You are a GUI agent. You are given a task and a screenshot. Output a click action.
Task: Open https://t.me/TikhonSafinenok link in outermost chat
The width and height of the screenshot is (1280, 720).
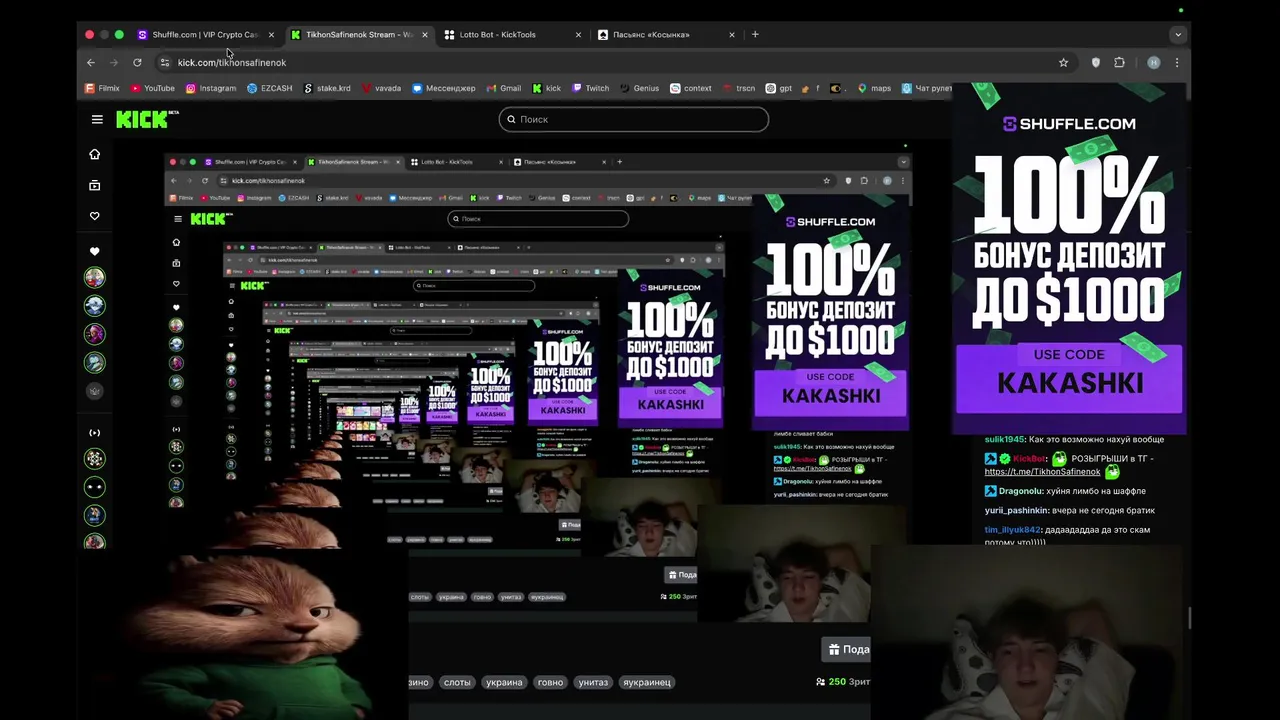click(x=1042, y=471)
